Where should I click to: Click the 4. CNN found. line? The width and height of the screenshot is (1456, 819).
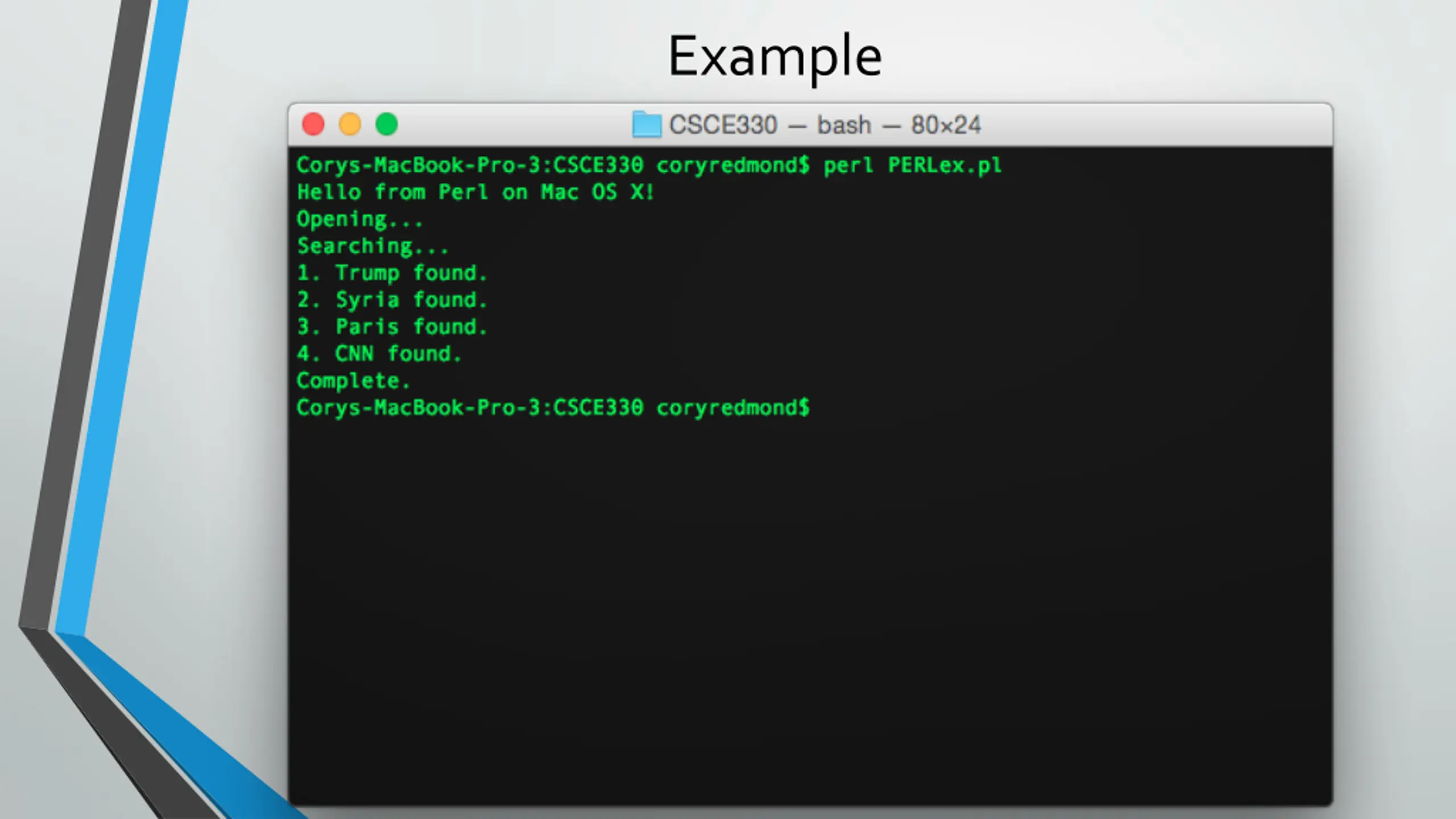click(379, 354)
